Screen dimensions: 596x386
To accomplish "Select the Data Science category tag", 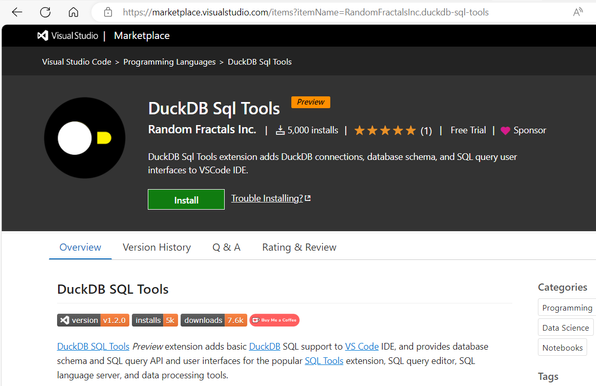I will click(565, 328).
